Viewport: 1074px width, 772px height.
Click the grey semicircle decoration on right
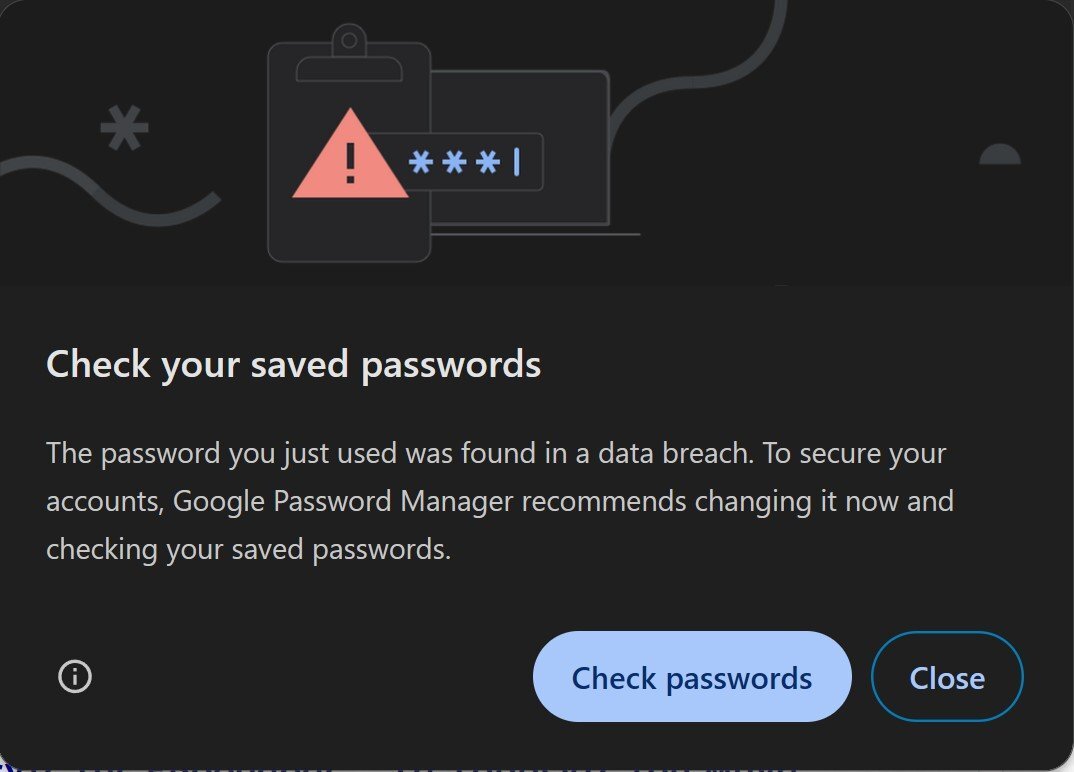click(x=1000, y=154)
